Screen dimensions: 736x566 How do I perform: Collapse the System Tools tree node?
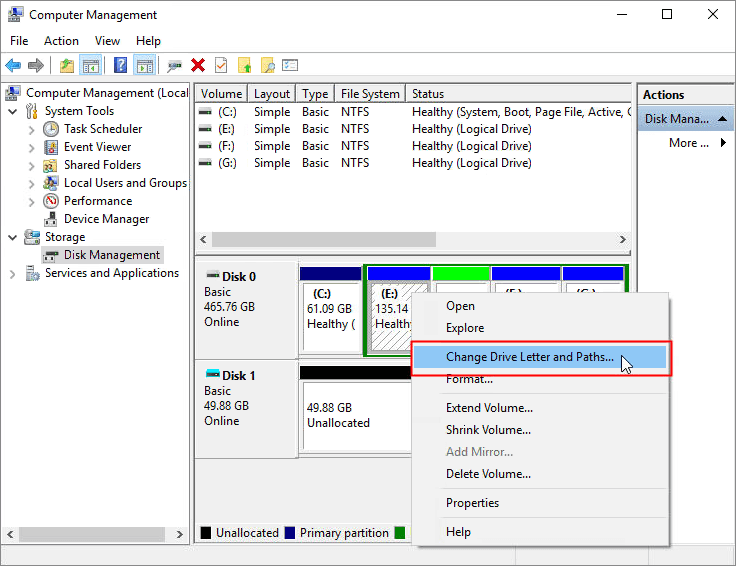(13, 112)
